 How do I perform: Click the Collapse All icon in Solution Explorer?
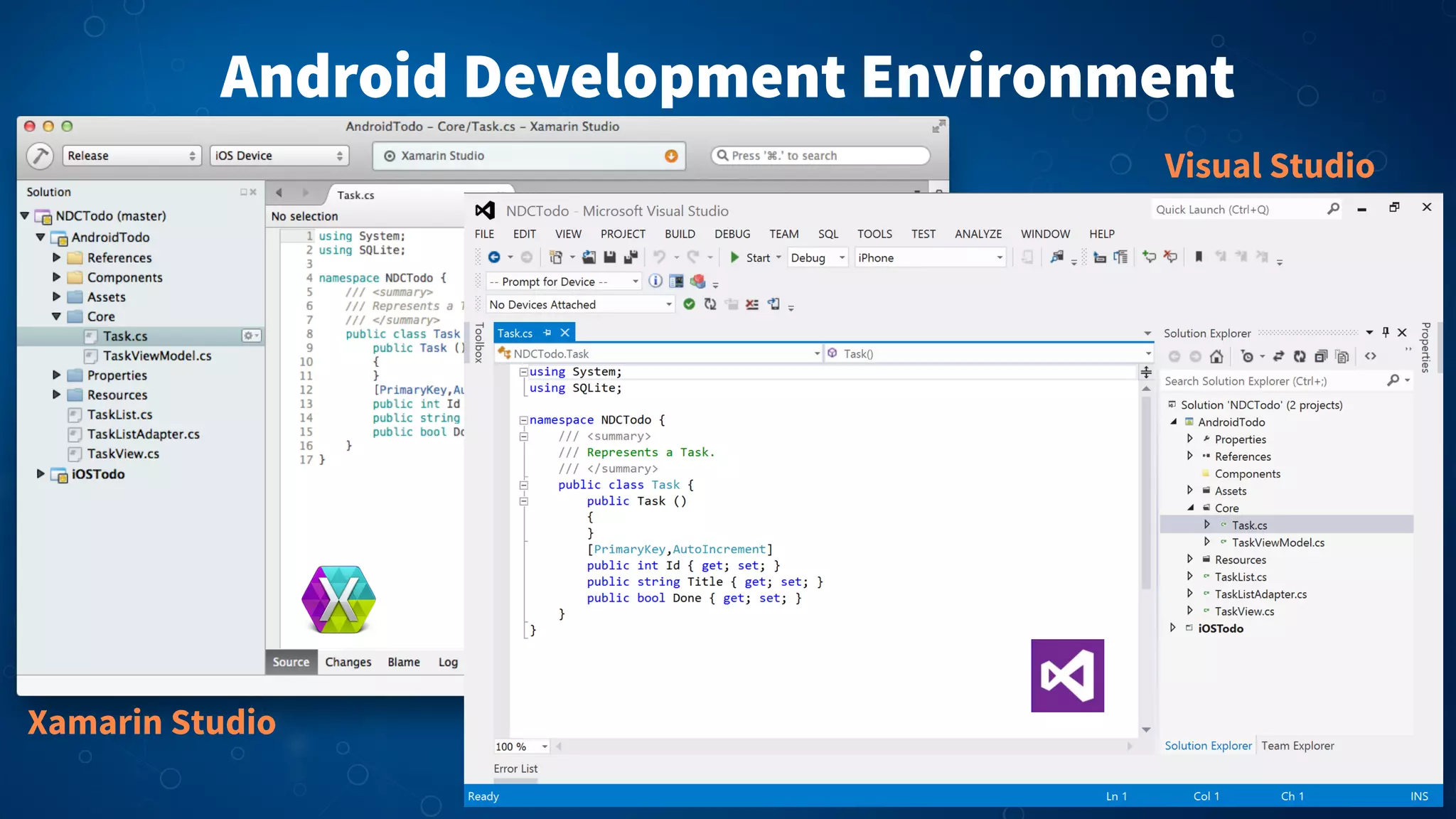click(x=1321, y=356)
